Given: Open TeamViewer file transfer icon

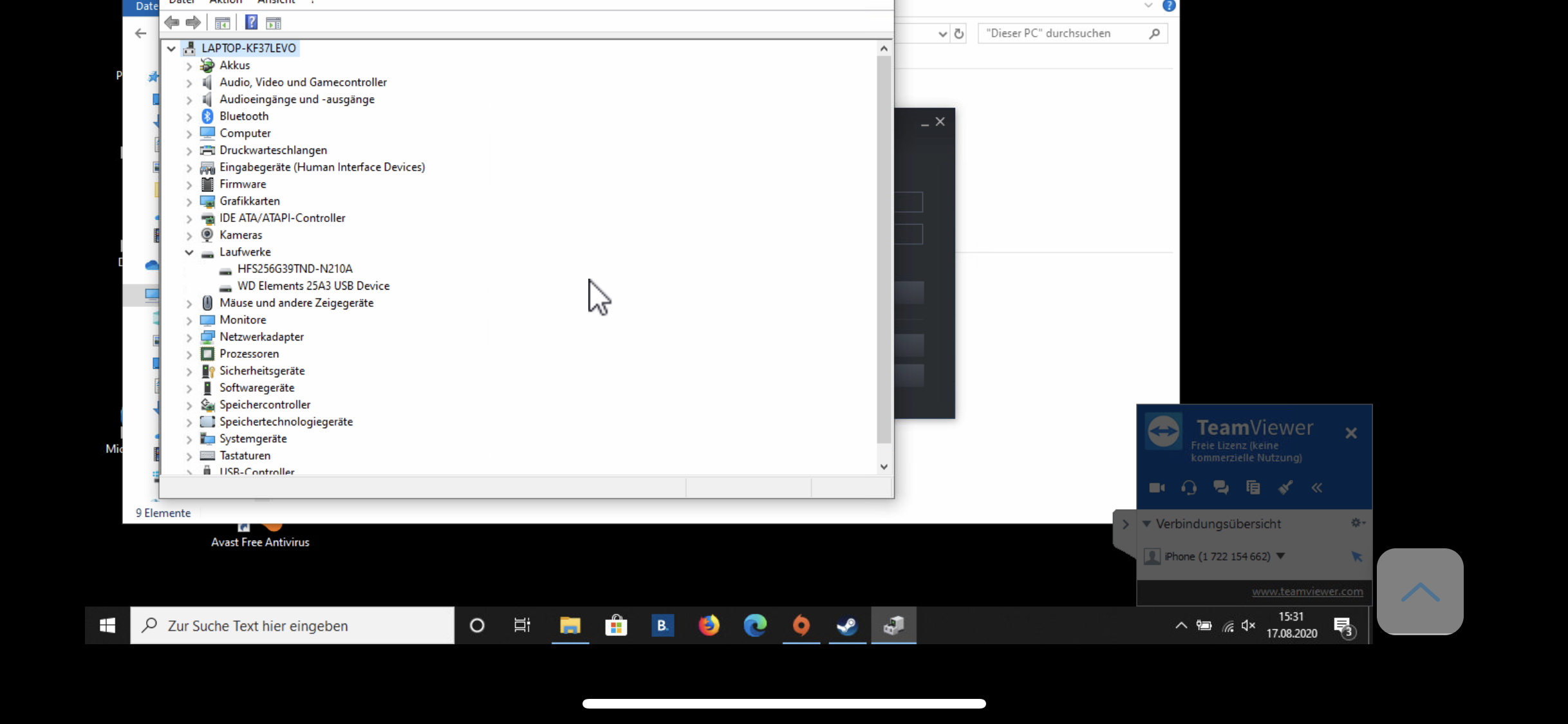Looking at the screenshot, I should [x=1253, y=488].
